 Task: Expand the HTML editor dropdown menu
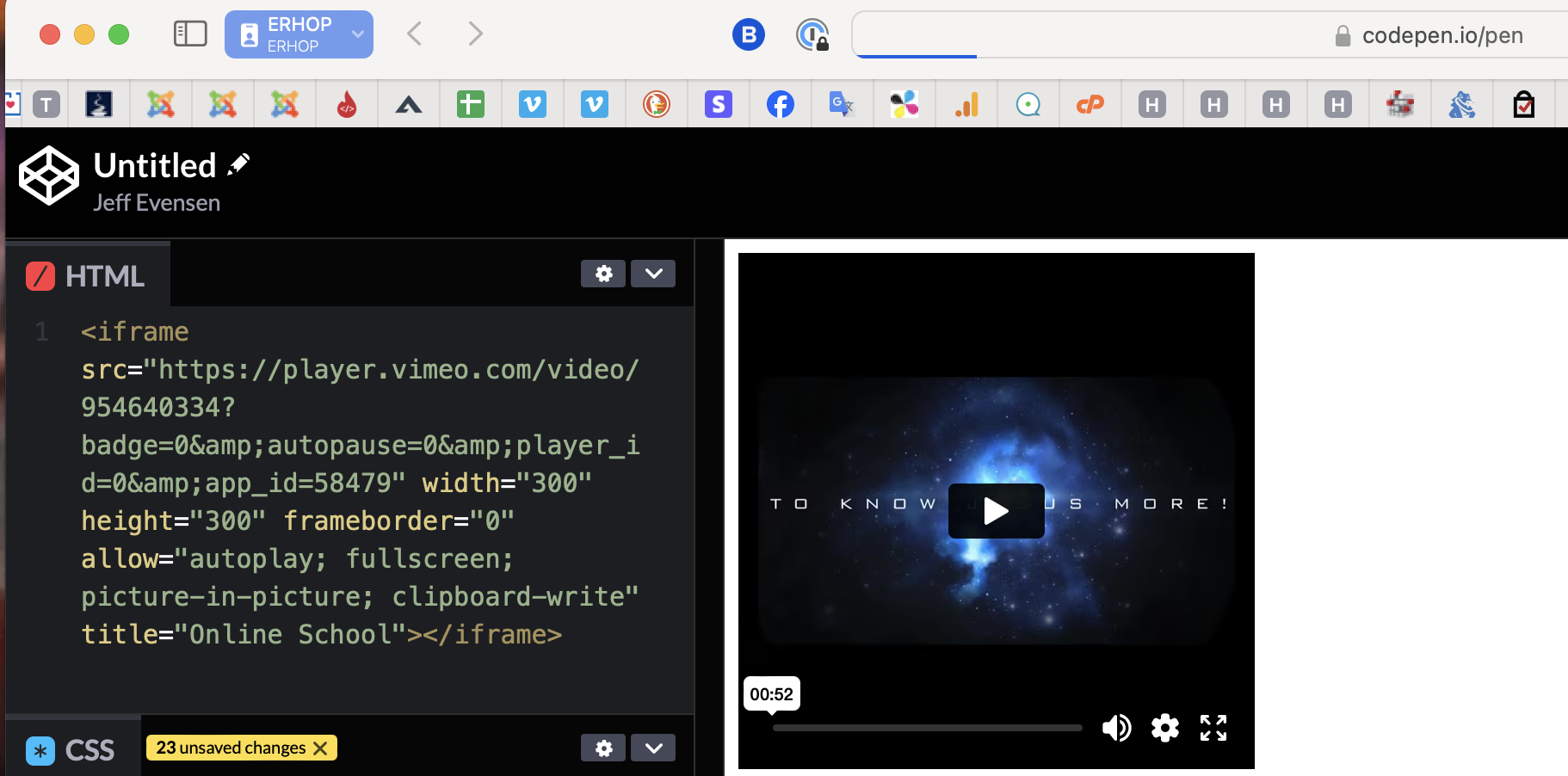click(x=653, y=274)
